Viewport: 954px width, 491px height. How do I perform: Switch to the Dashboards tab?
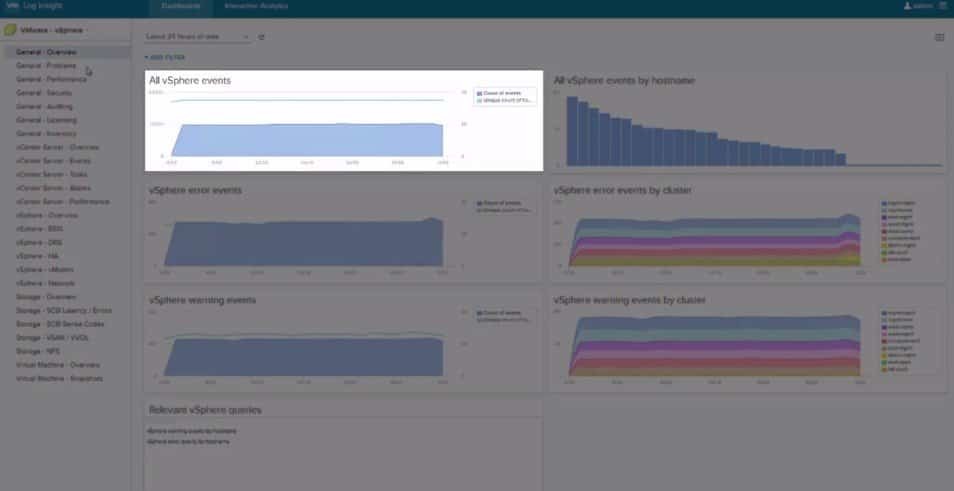[182, 6]
